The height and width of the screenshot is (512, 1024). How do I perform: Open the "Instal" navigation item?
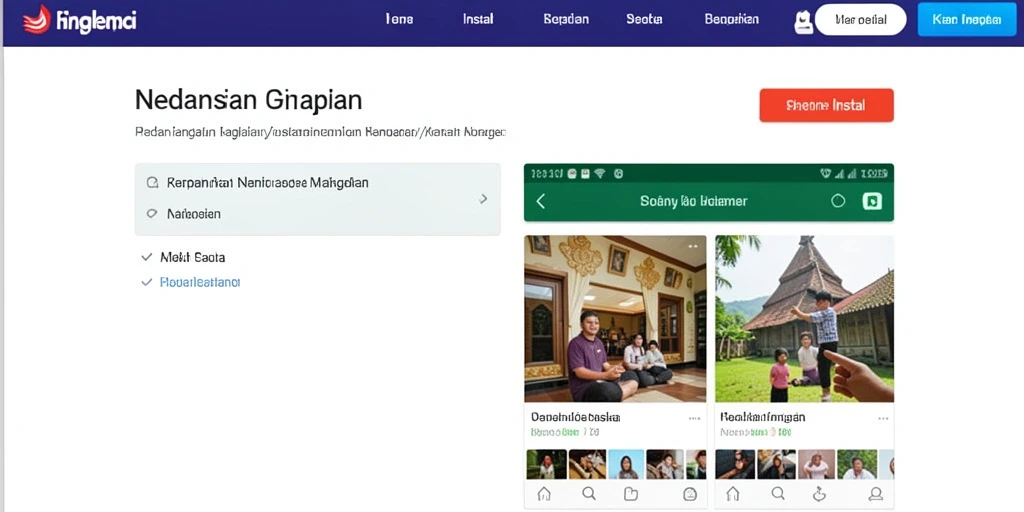(478, 20)
